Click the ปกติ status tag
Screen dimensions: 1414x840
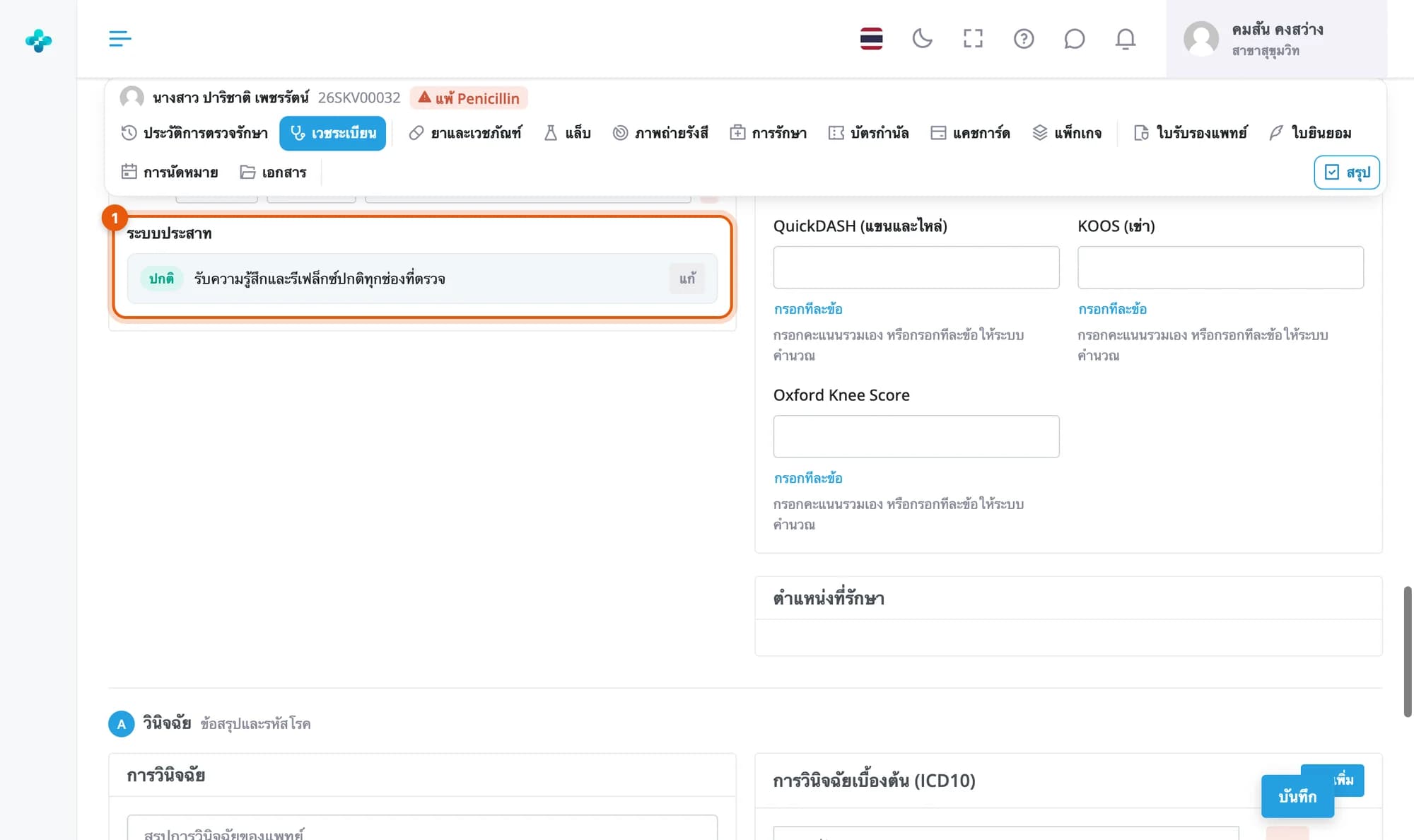(x=161, y=279)
